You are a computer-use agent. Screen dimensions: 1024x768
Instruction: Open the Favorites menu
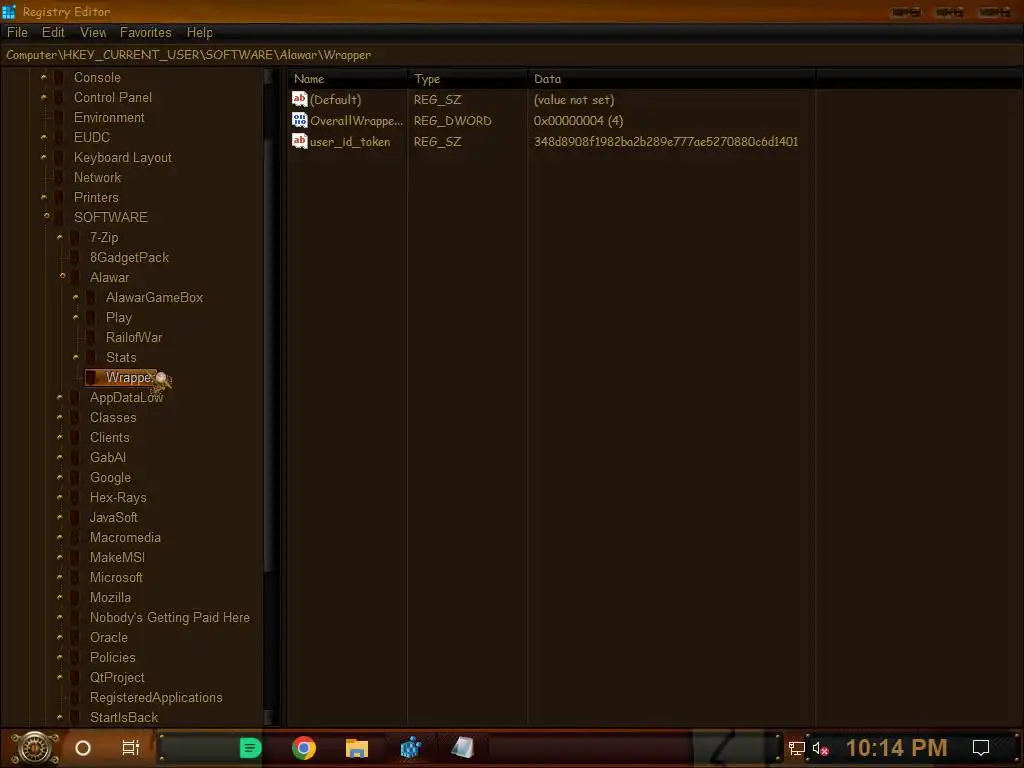(146, 33)
